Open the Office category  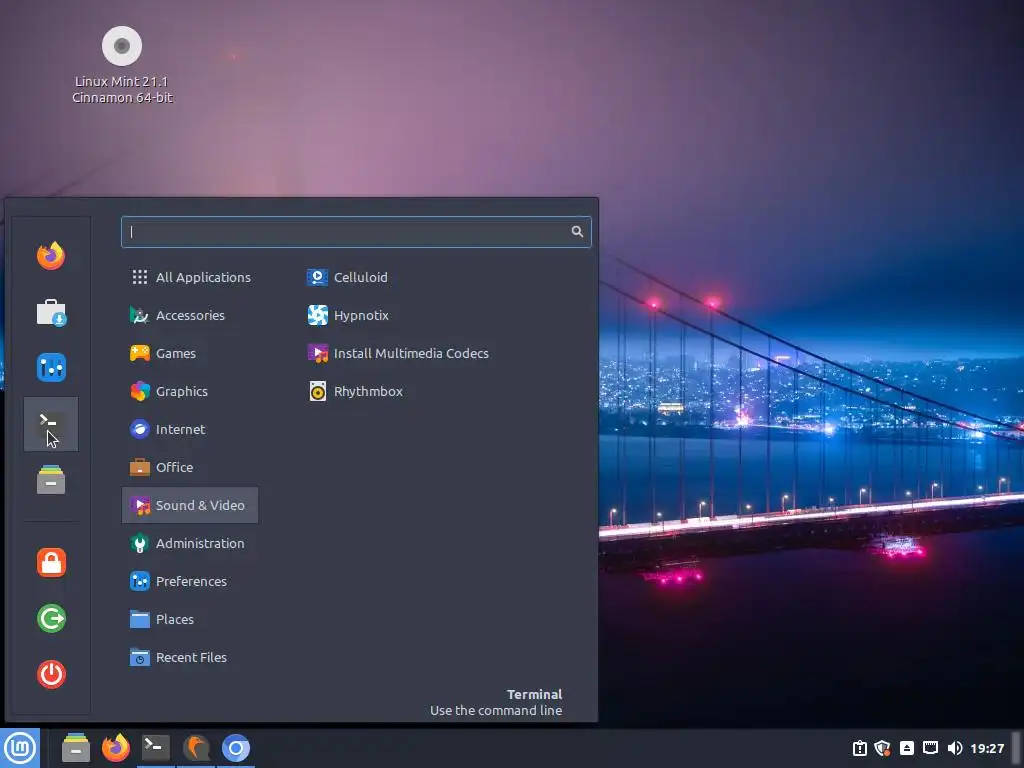[x=190, y=467]
